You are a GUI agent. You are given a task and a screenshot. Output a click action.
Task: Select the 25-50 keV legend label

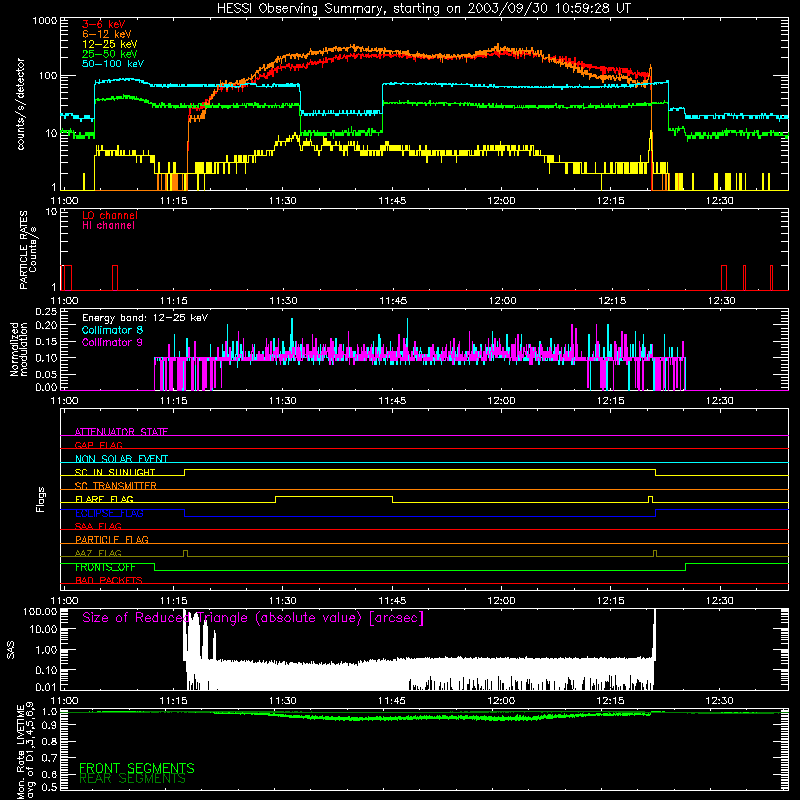tap(110, 54)
